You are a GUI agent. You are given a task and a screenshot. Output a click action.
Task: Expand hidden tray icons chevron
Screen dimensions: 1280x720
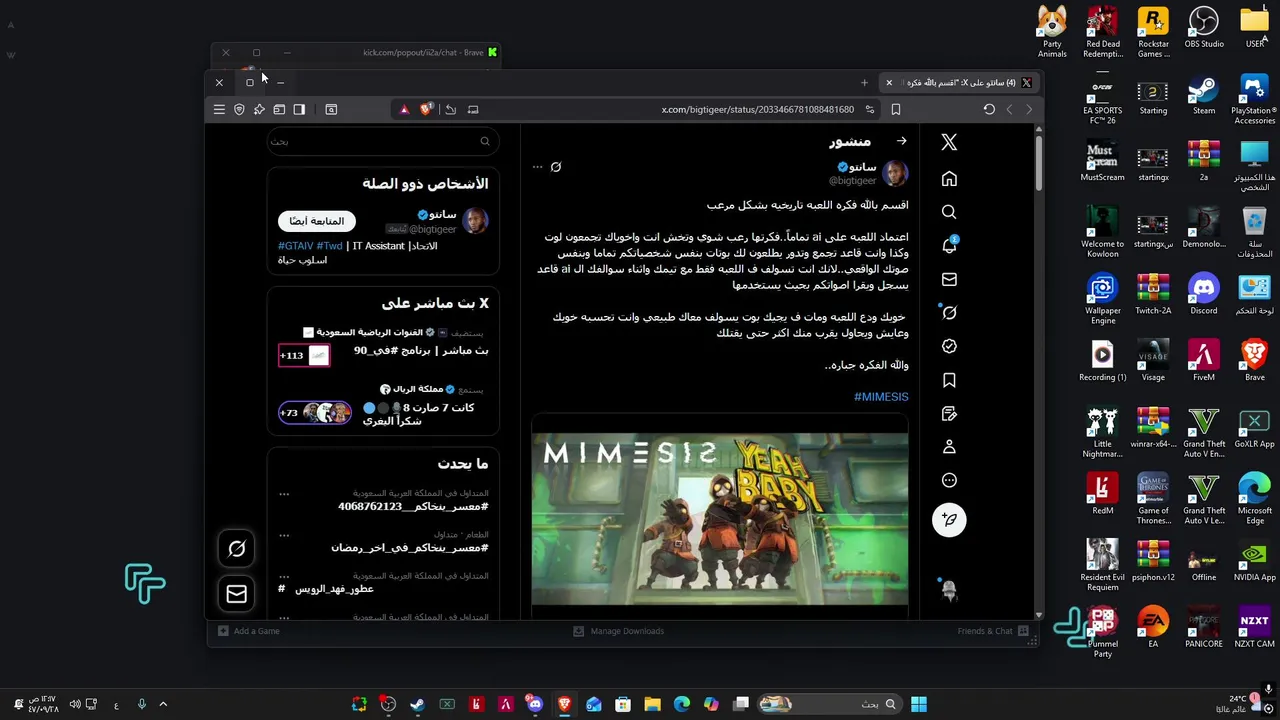point(163,704)
